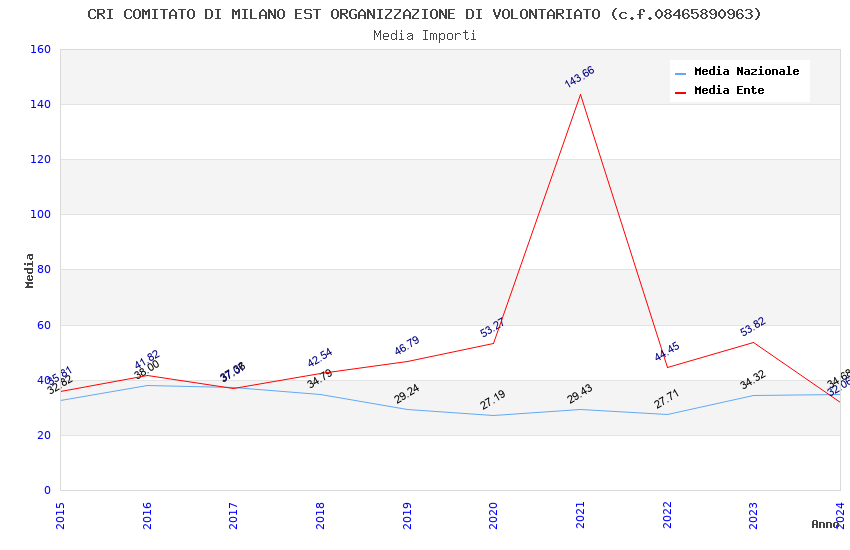
Task: Click the 60 y-axis value
Action: [44, 325]
